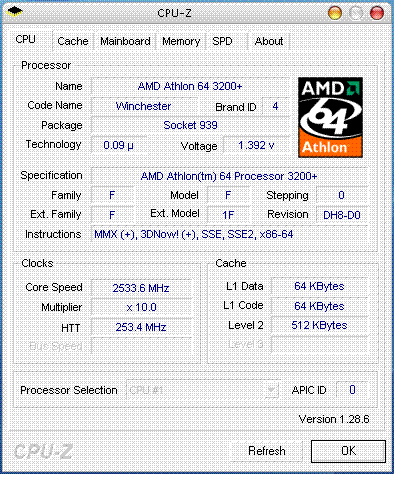Select the SPD tab
The width and height of the screenshot is (398, 478).
click(222, 41)
